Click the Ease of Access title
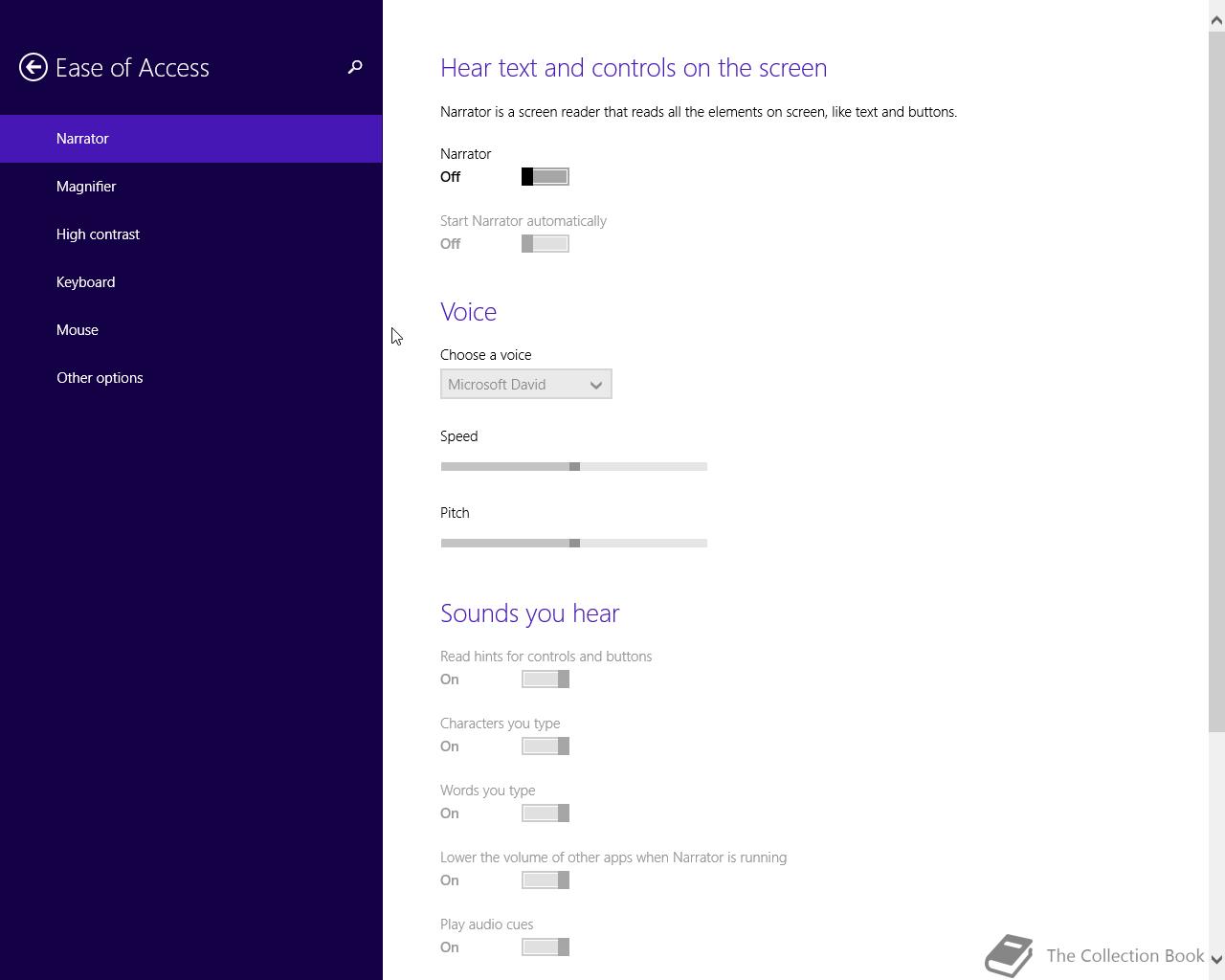Viewport: 1225px width, 980px height. (132, 67)
